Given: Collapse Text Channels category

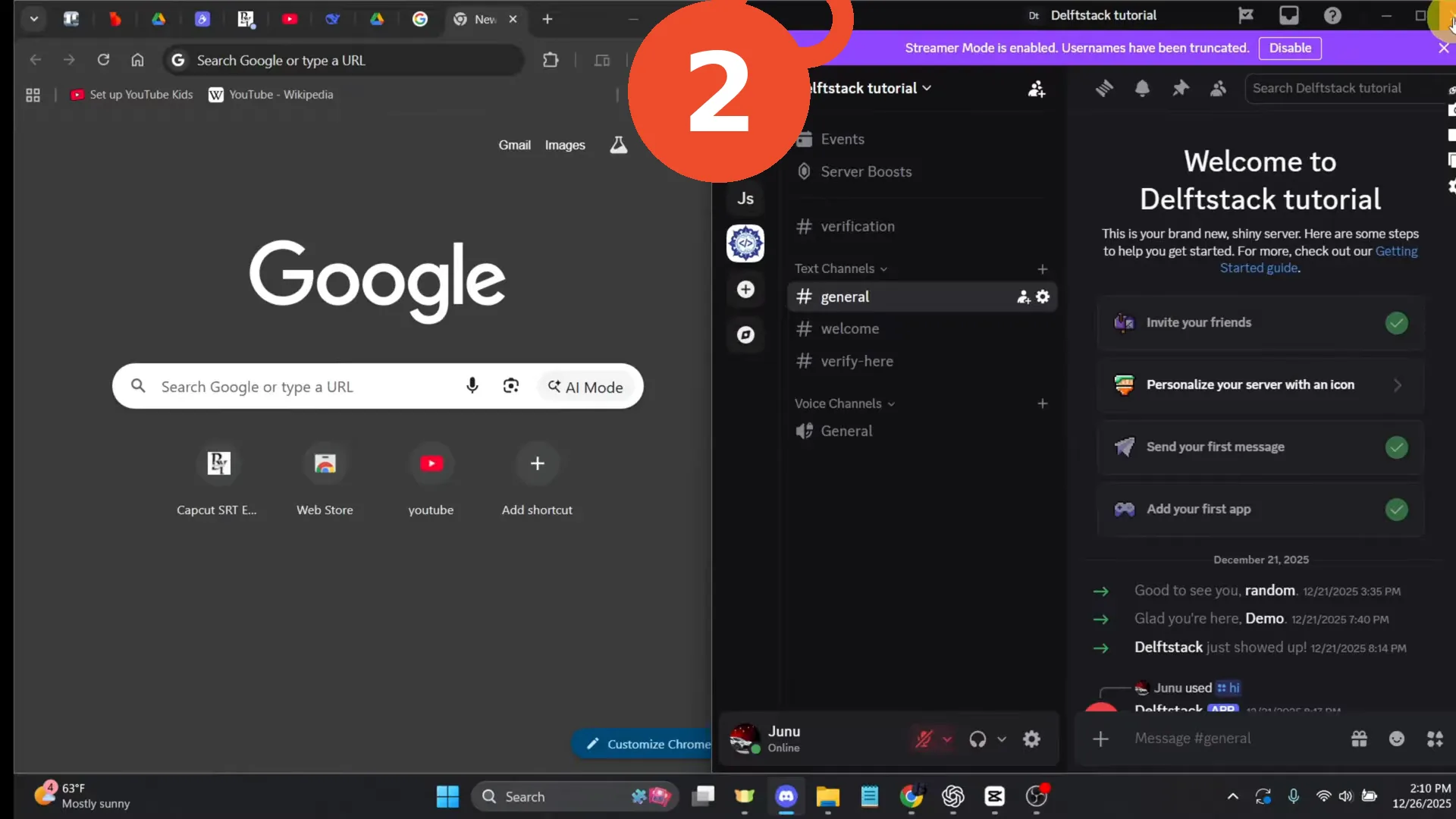Looking at the screenshot, I should pyautogui.click(x=840, y=268).
